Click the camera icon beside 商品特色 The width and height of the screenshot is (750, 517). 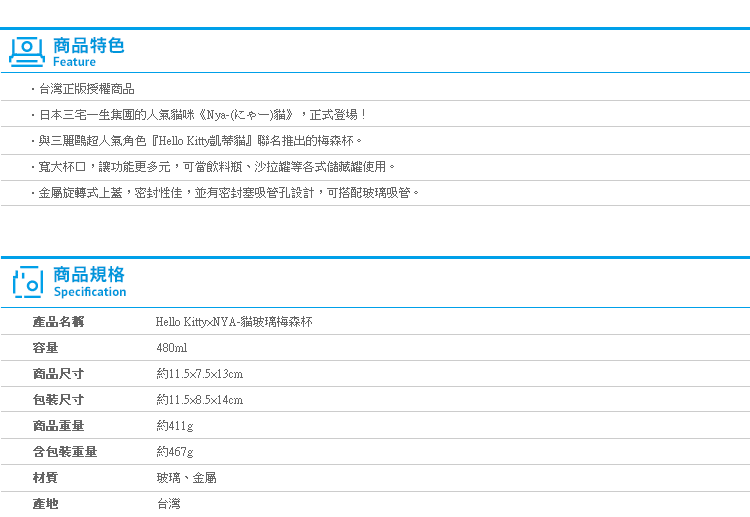pyautogui.click(x=28, y=51)
